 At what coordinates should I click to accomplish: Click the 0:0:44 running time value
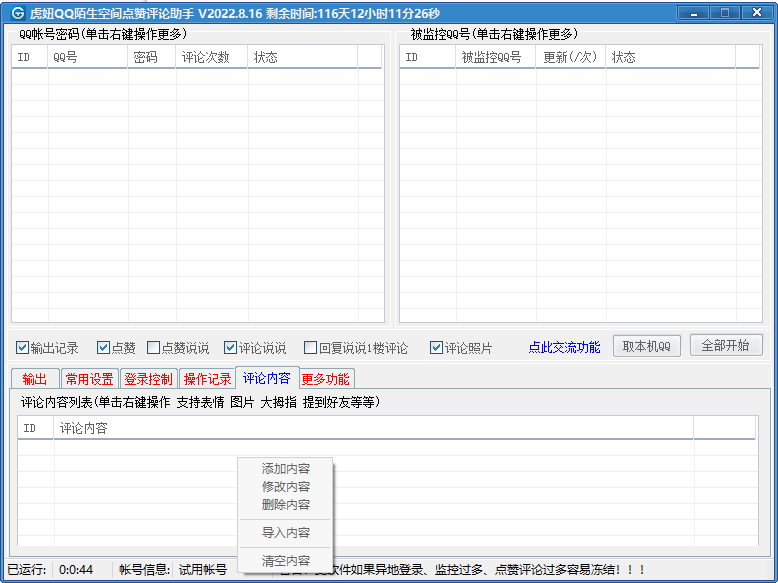coord(76,570)
